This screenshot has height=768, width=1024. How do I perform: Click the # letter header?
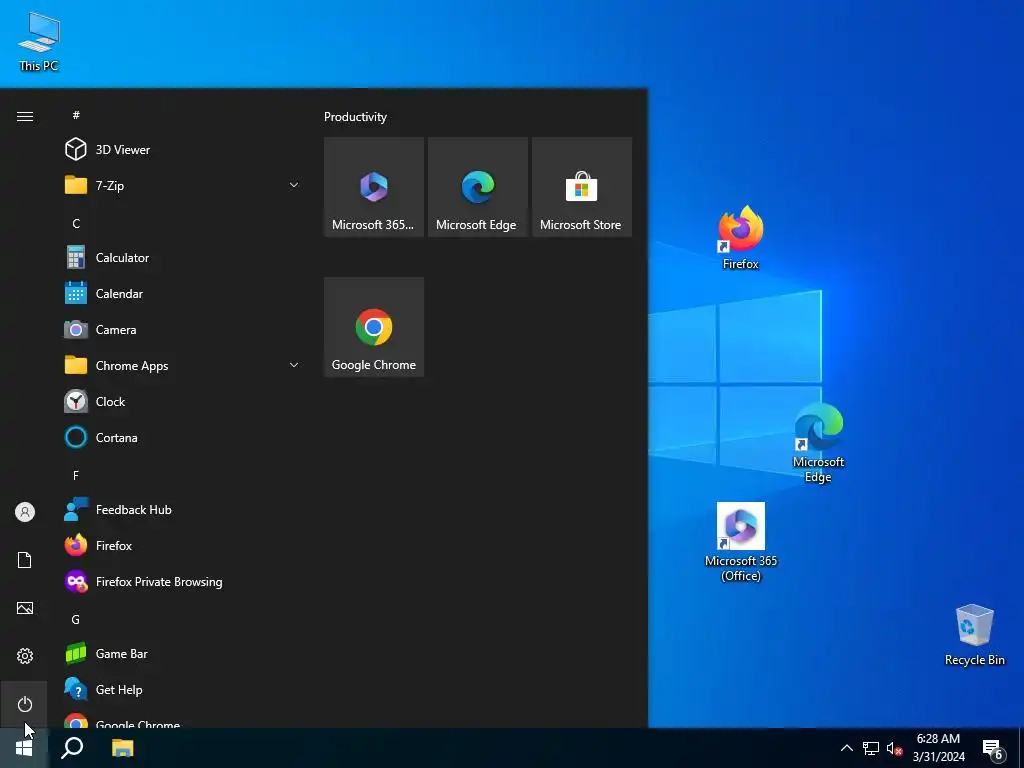(x=76, y=115)
